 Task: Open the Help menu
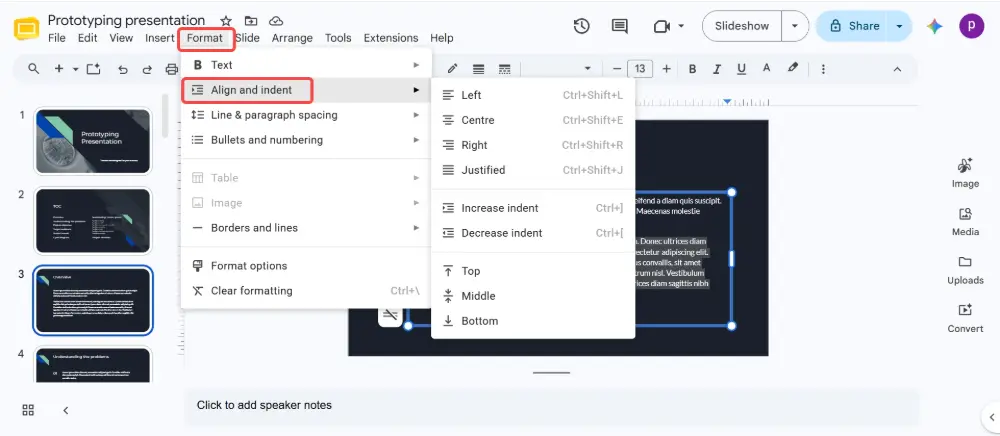point(441,38)
